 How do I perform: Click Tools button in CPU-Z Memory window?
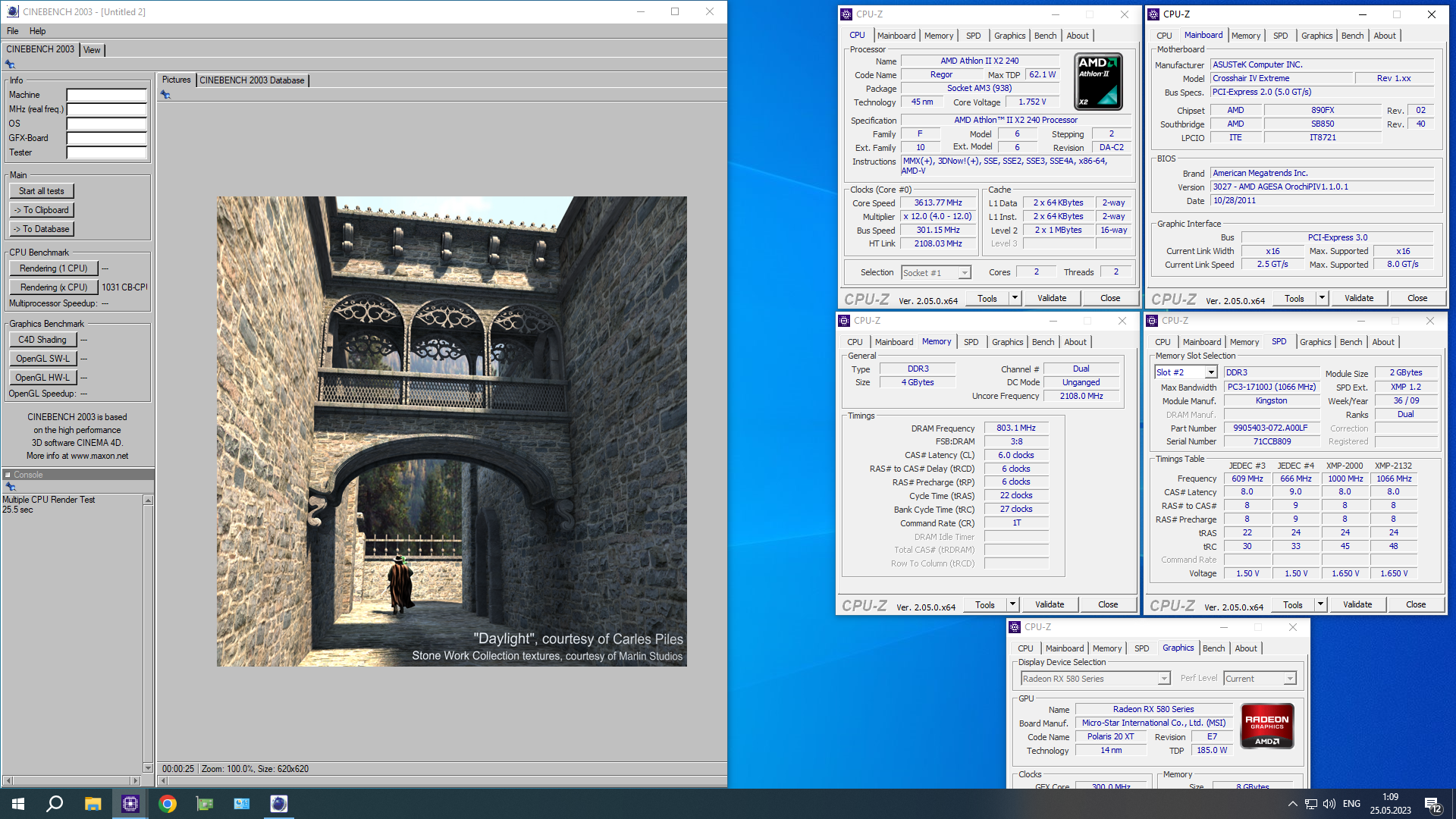[x=985, y=604]
